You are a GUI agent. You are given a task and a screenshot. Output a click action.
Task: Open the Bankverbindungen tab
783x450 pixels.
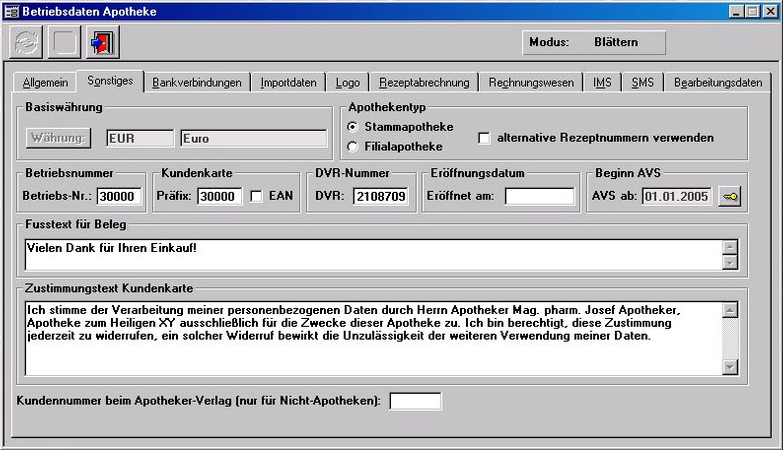[x=197, y=83]
